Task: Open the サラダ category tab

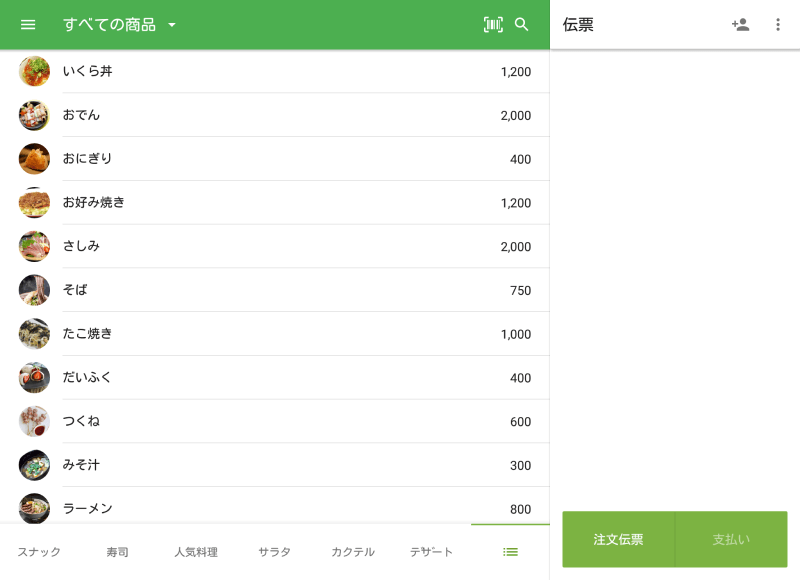Action: click(x=275, y=552)
